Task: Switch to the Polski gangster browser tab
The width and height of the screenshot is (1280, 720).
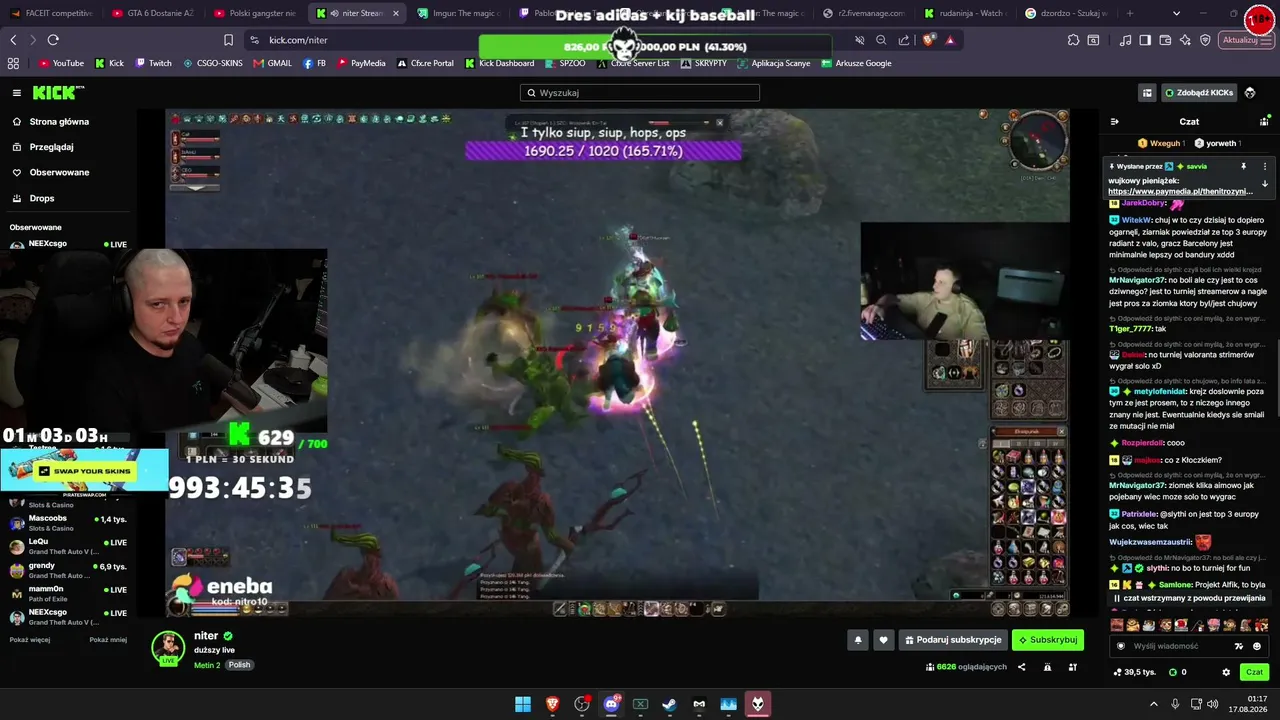Action: 255,14
